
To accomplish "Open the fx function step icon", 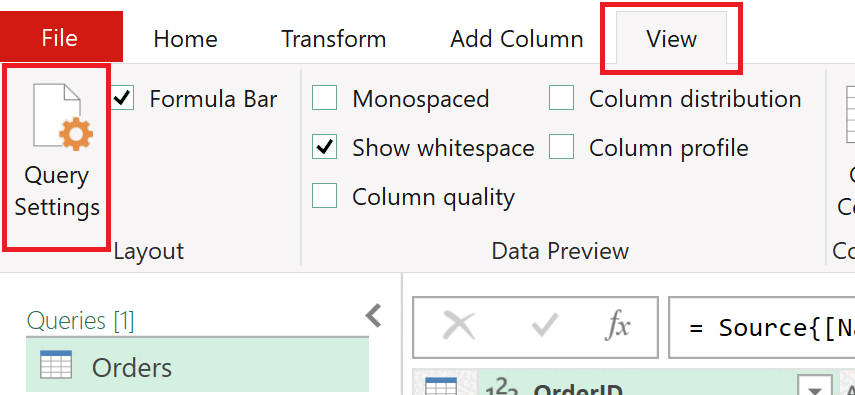I will pos(618,326).
